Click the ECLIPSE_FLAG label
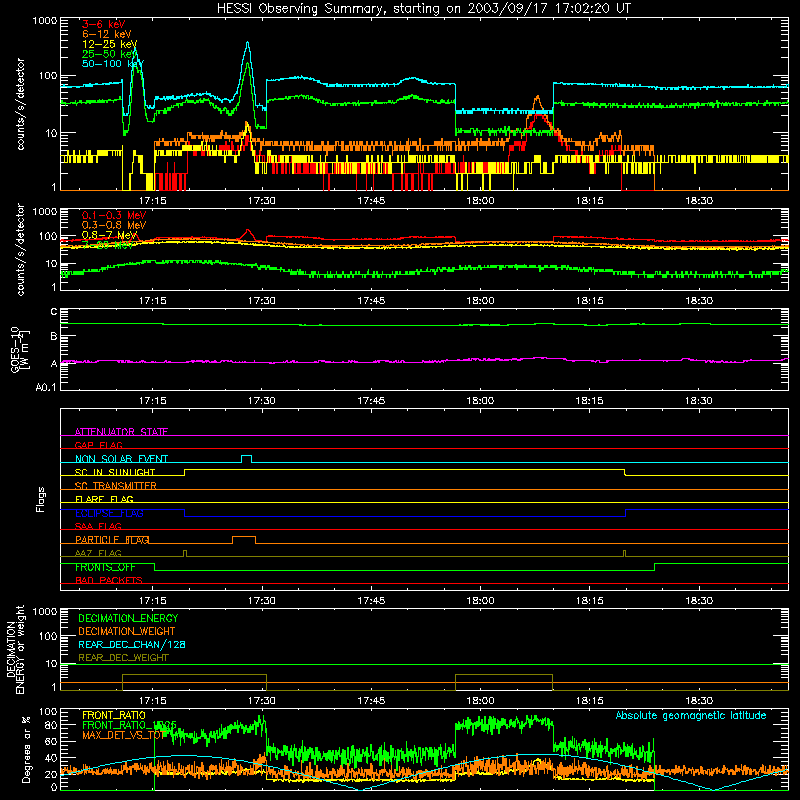800x800 pixels. (109, 513)
